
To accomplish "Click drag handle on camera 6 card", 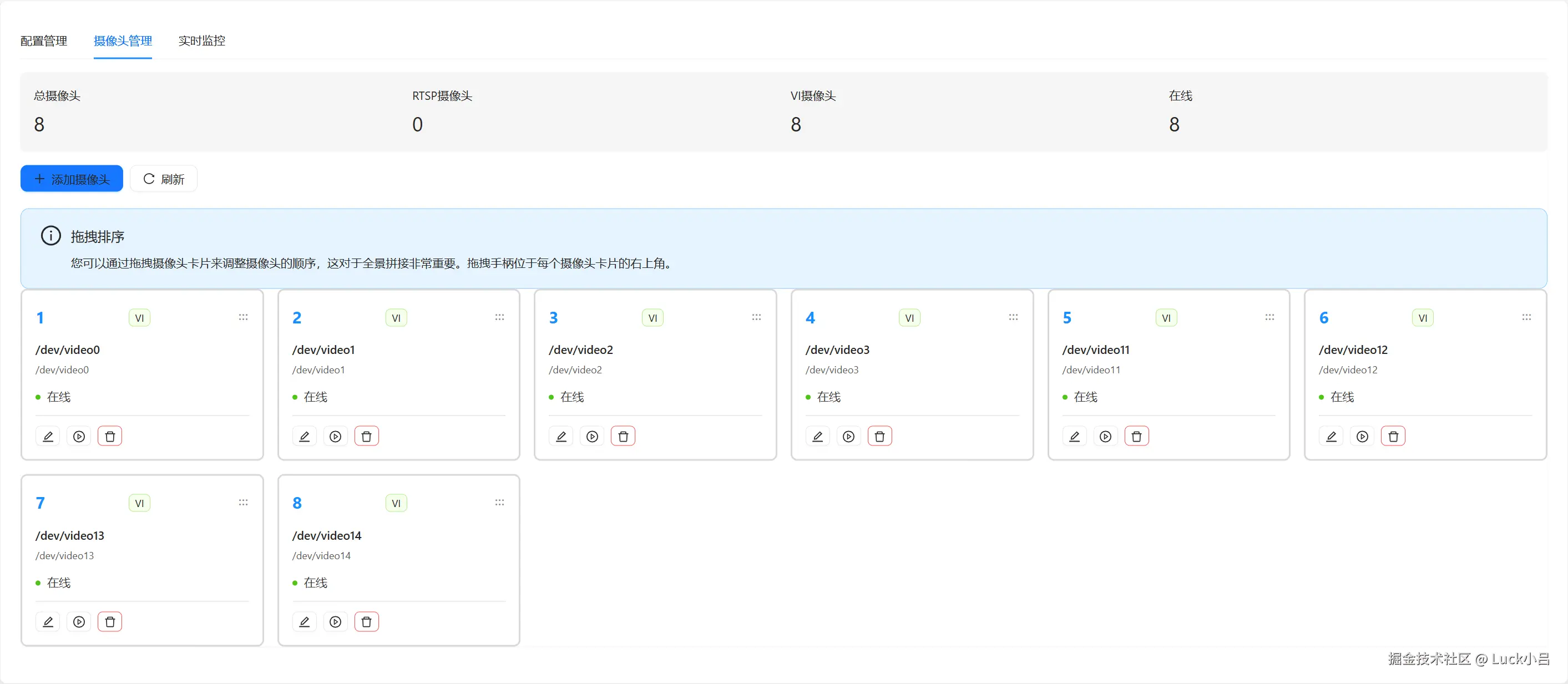I will point(1526,317).
